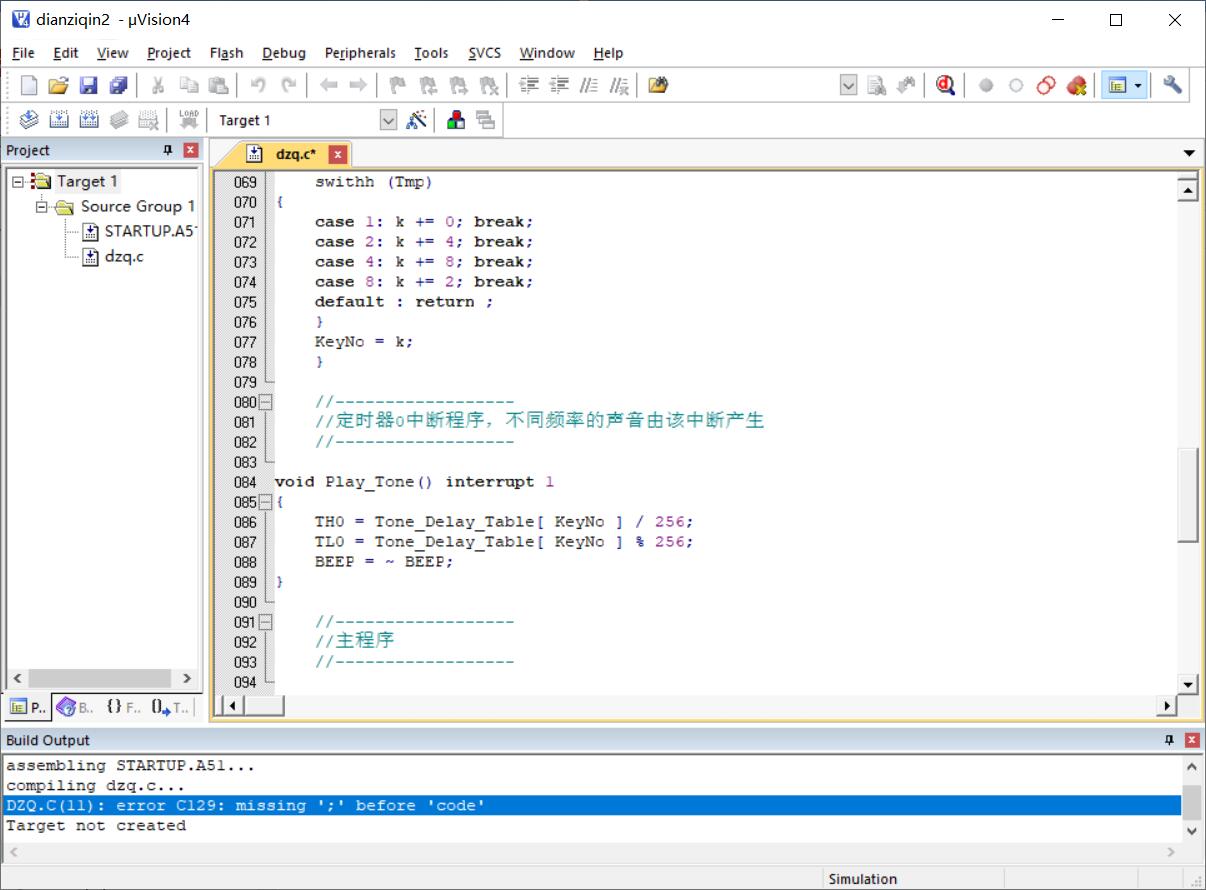Viewport: 1206px width, 890px height.
Task: Open the View menu
Action: (112, 53)
